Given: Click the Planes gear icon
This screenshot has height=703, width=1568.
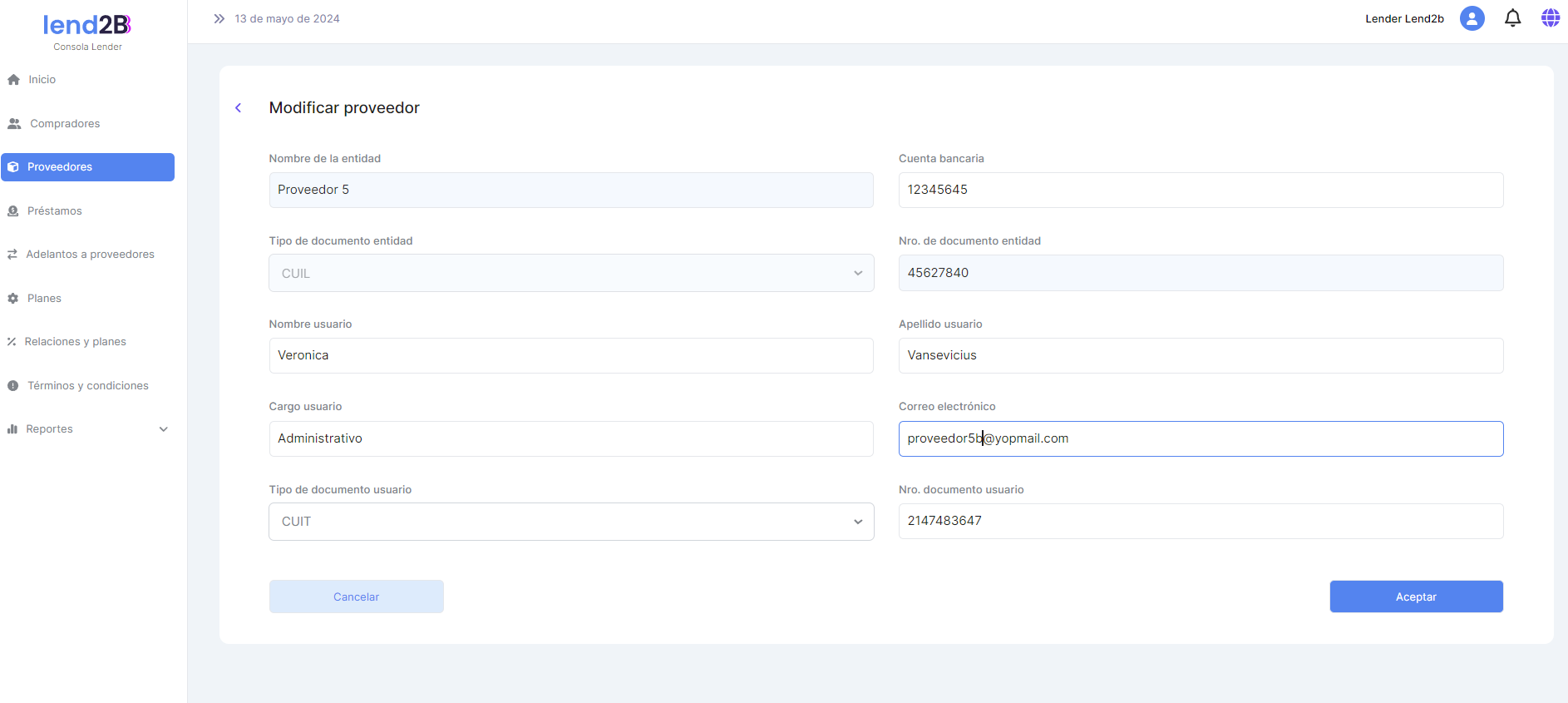Looking at the screenshot, I should tap(13, 299).
